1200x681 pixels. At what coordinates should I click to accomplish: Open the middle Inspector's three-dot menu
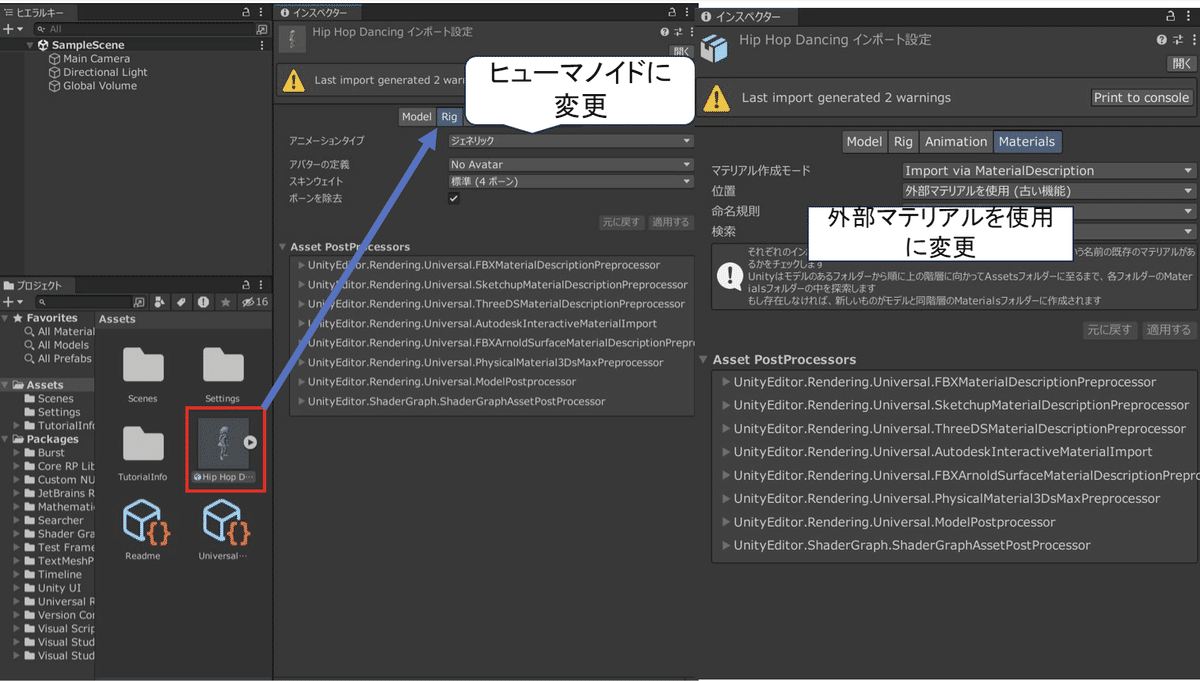tap(688, 13)
